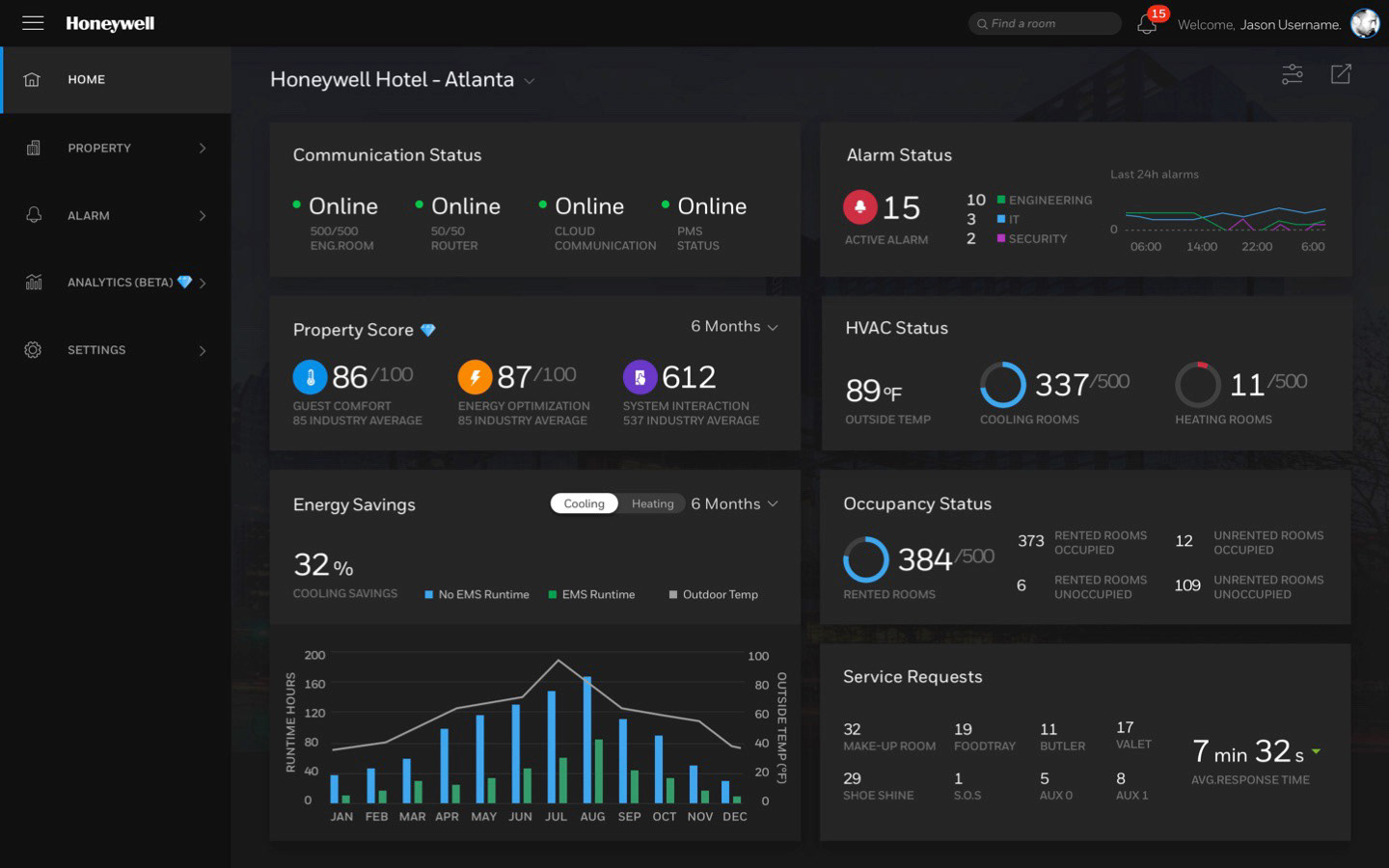Open Jason Username's profile avatar
The image size is (1389, 868).
pyautogui.click(x=1365, y=23)
